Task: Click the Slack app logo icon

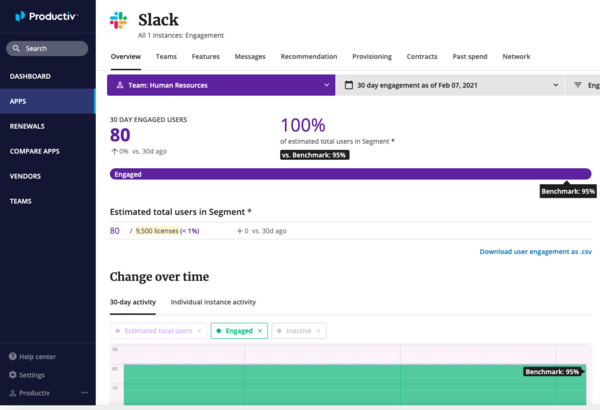Action: coord(118,20)
